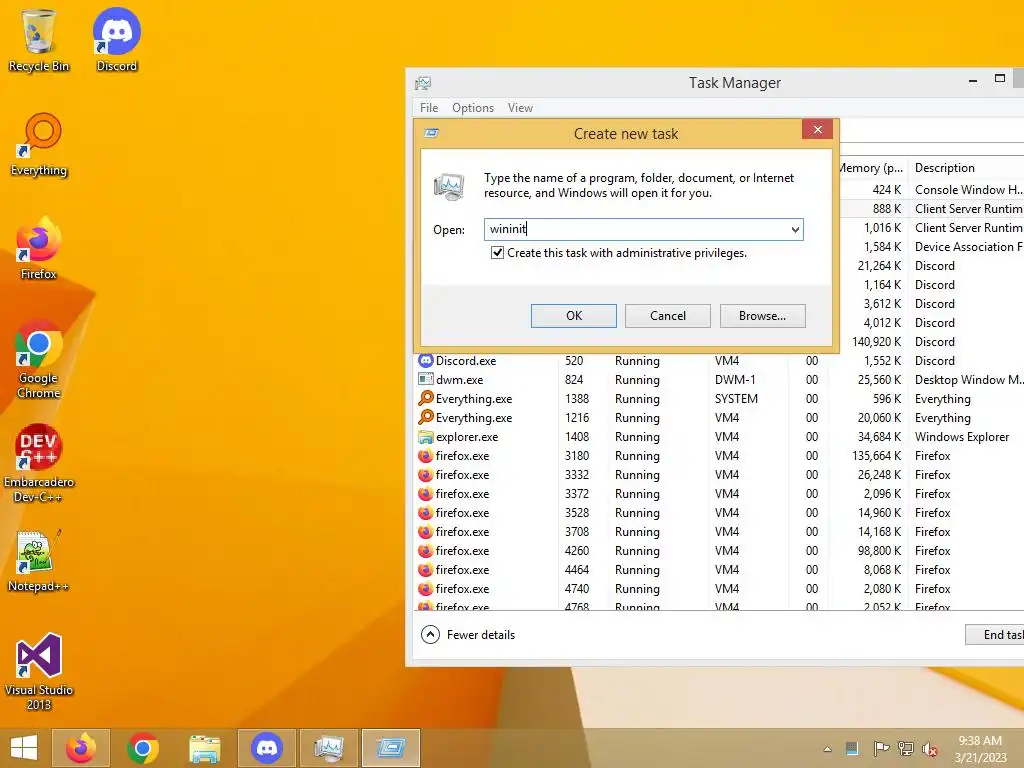
Task: Open the Discord desktop shortcut
Action: (116, 40)
